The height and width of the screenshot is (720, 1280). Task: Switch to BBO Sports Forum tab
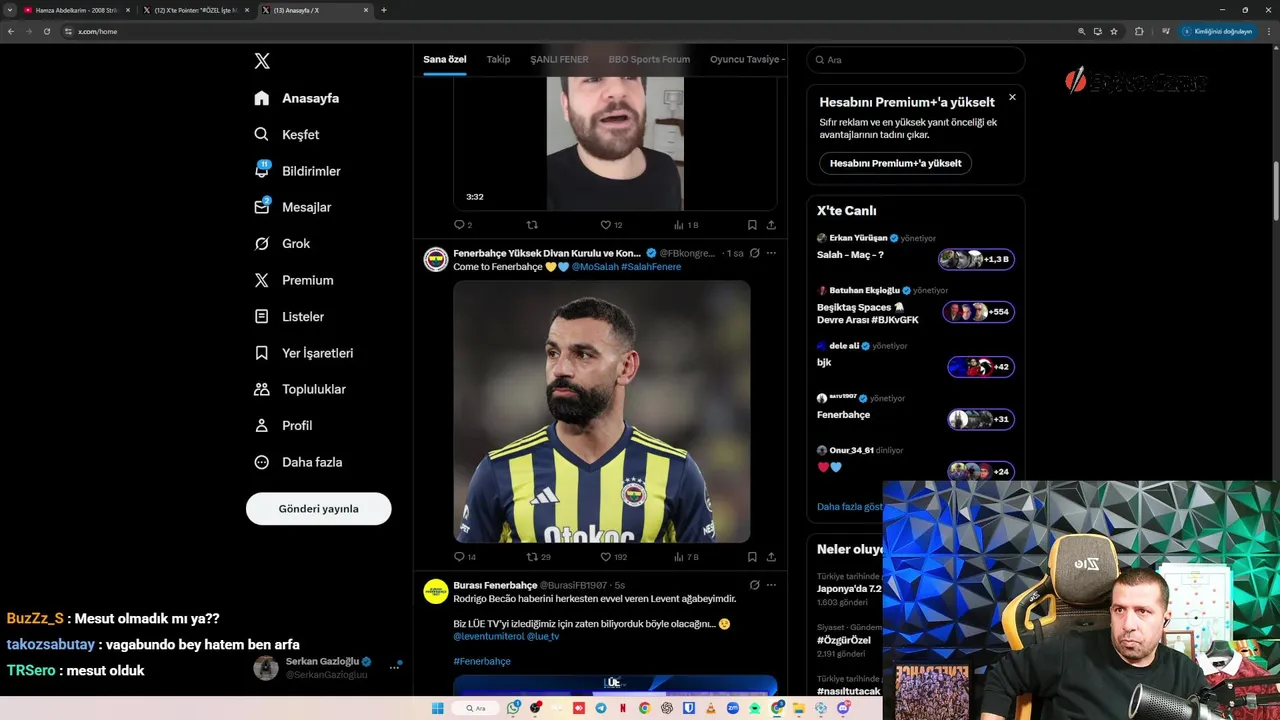649,59
